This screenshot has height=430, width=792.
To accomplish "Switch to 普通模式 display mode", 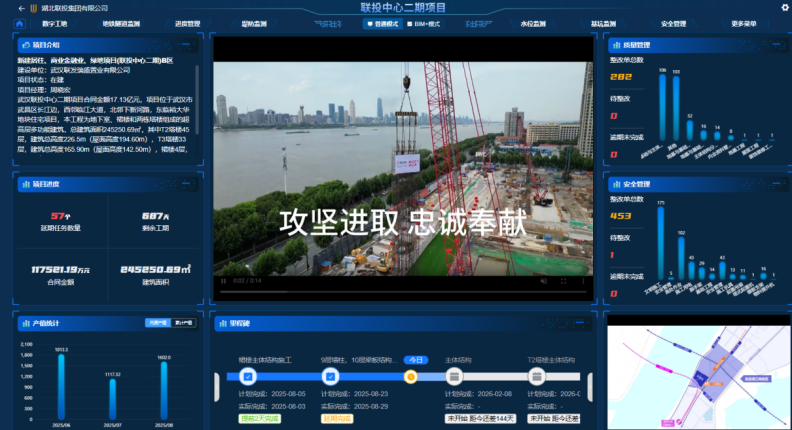I will click(x=383, y=22).
